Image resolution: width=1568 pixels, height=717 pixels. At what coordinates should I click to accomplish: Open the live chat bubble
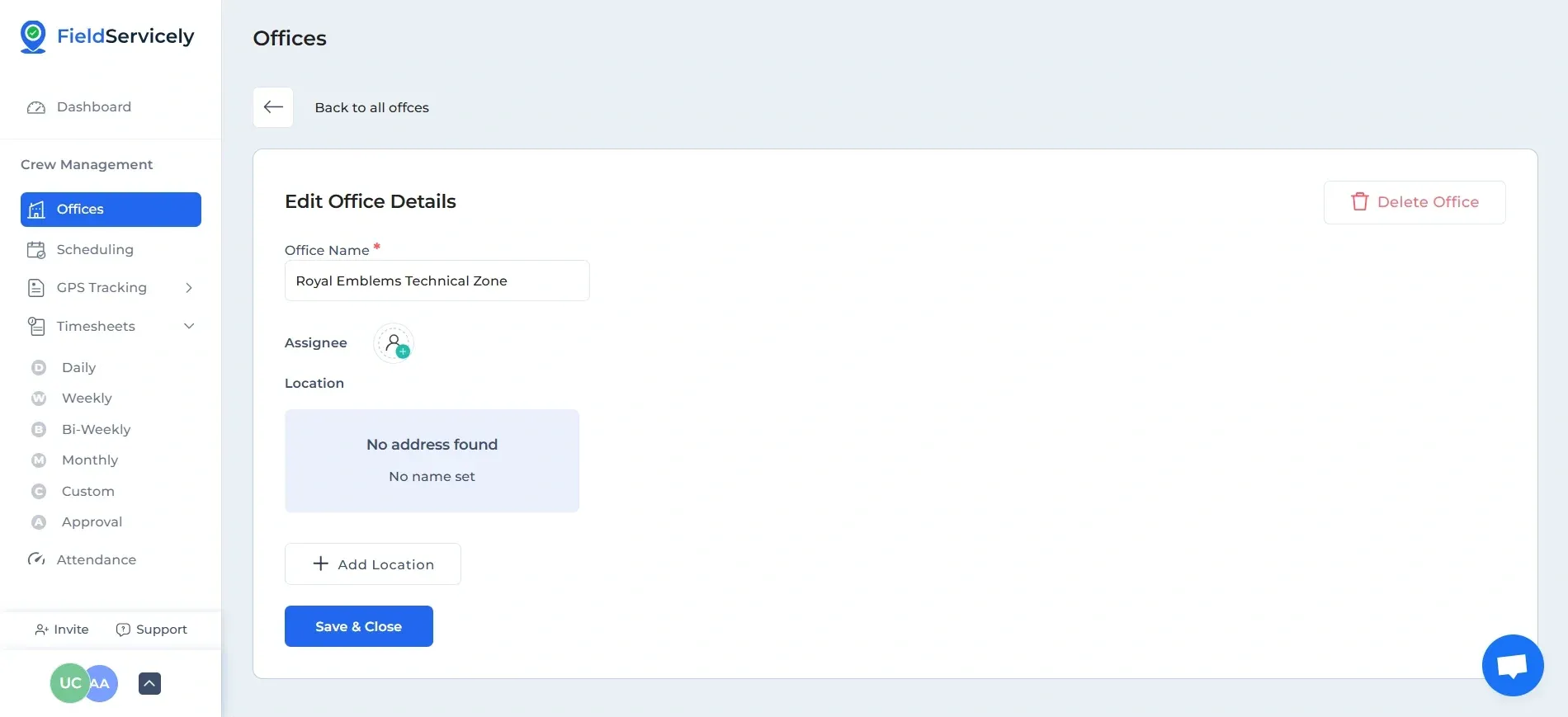1512,665
